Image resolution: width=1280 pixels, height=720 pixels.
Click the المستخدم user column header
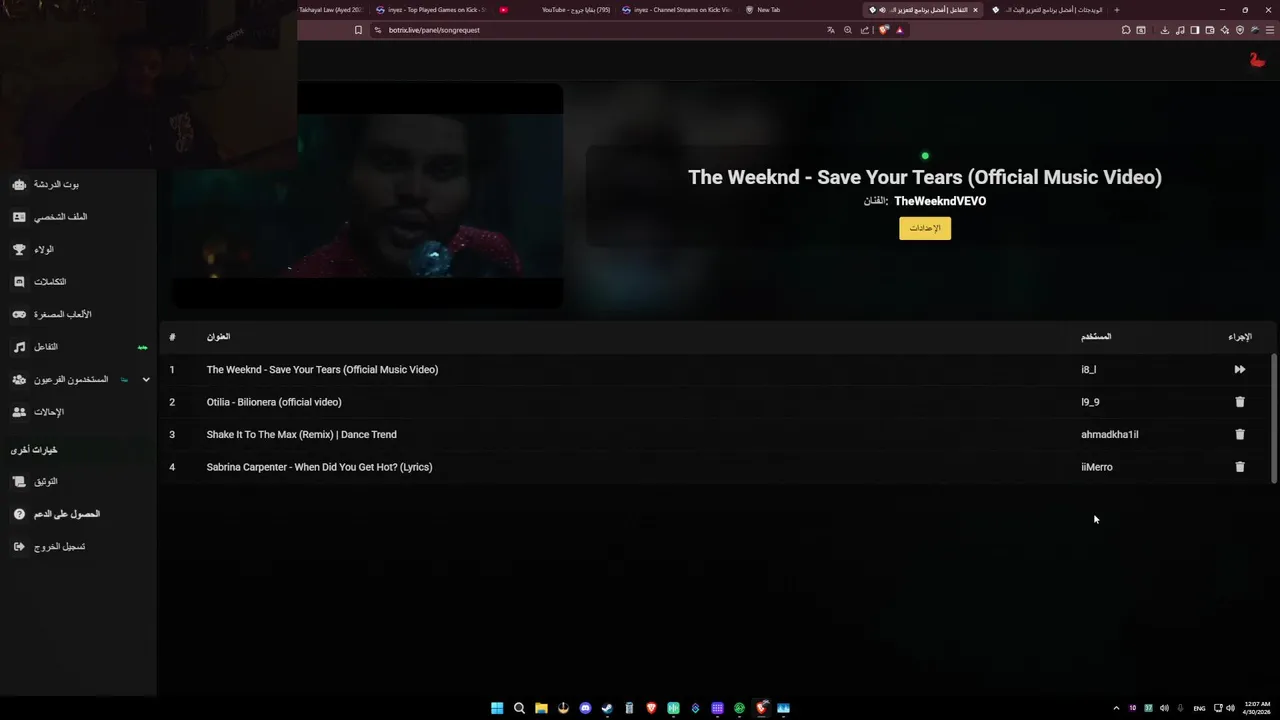pyautogui.click(x=1096, y=337)
